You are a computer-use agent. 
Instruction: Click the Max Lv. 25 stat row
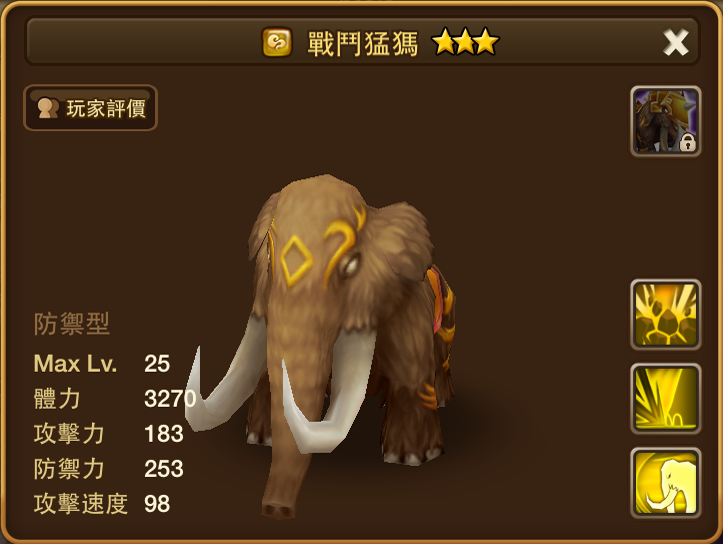click(102, 364)
